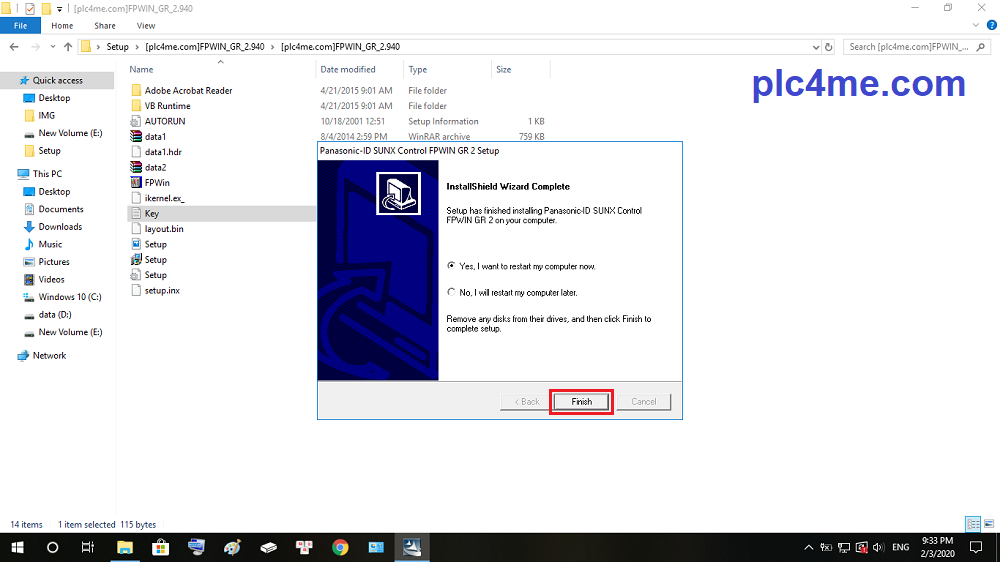Open Music under This PC

[50, 244]
